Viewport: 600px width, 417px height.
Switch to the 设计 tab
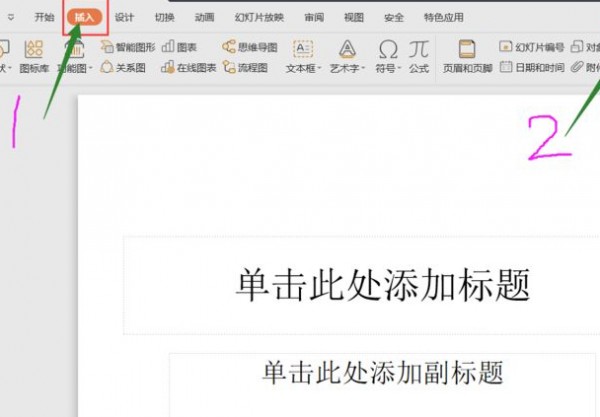click(124, 18)
